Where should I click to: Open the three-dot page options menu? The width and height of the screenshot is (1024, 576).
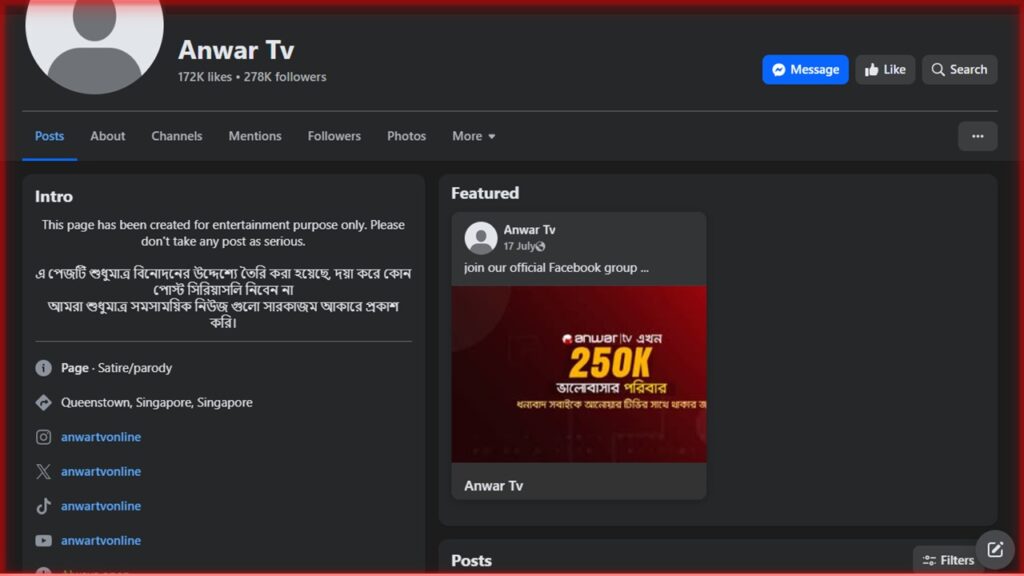pyautogui.click(x=978, y=136)
